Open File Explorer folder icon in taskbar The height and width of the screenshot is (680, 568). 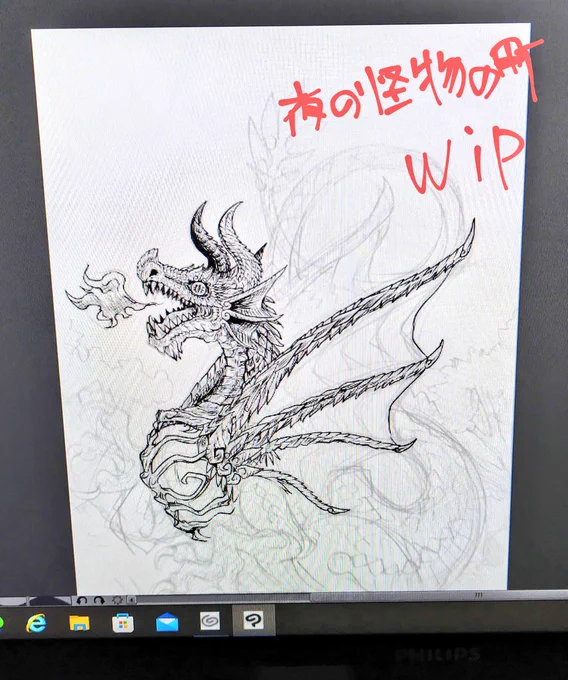point(79,623)
